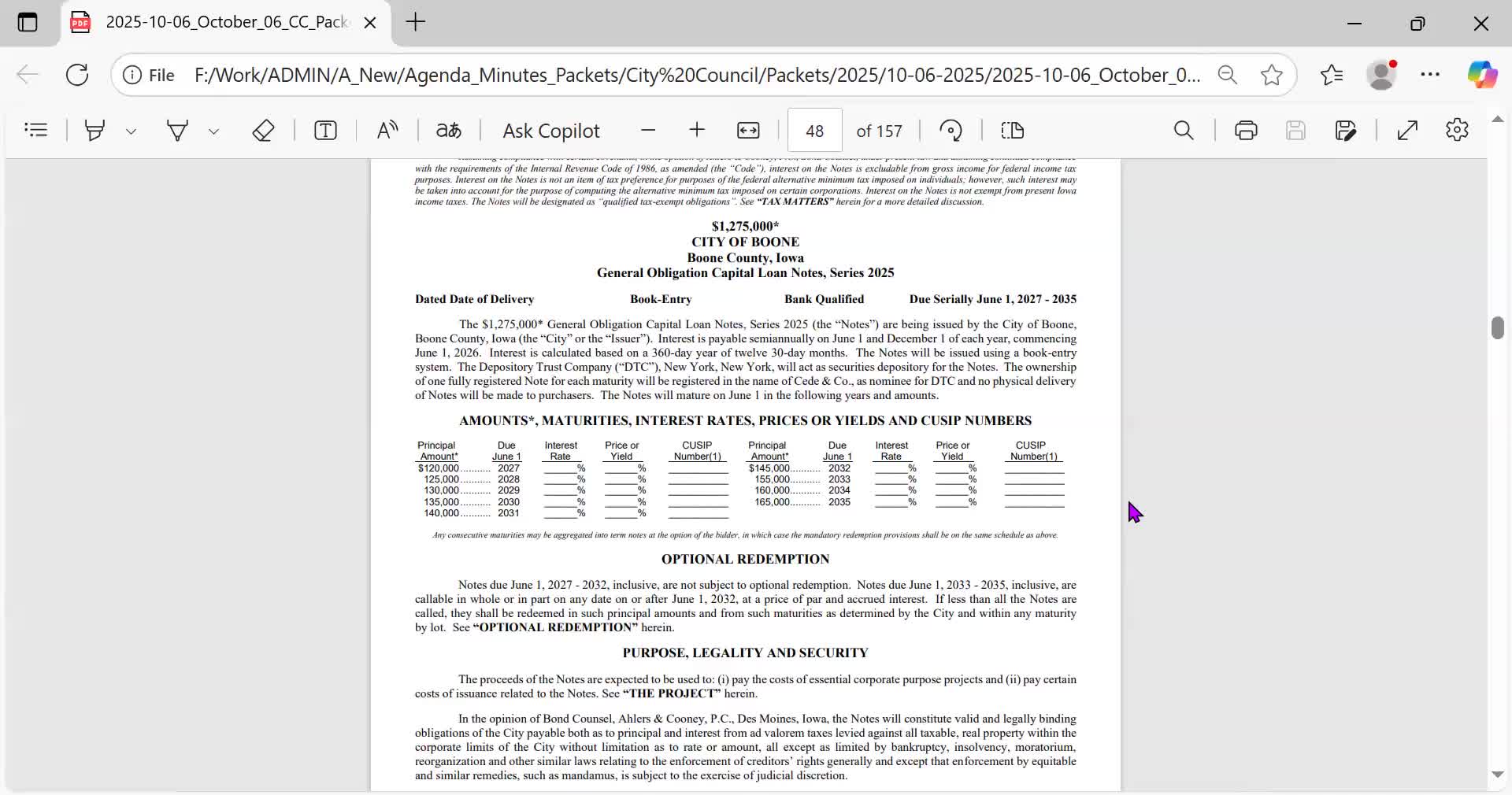Click the scroll up arrow

(1498, 120)
